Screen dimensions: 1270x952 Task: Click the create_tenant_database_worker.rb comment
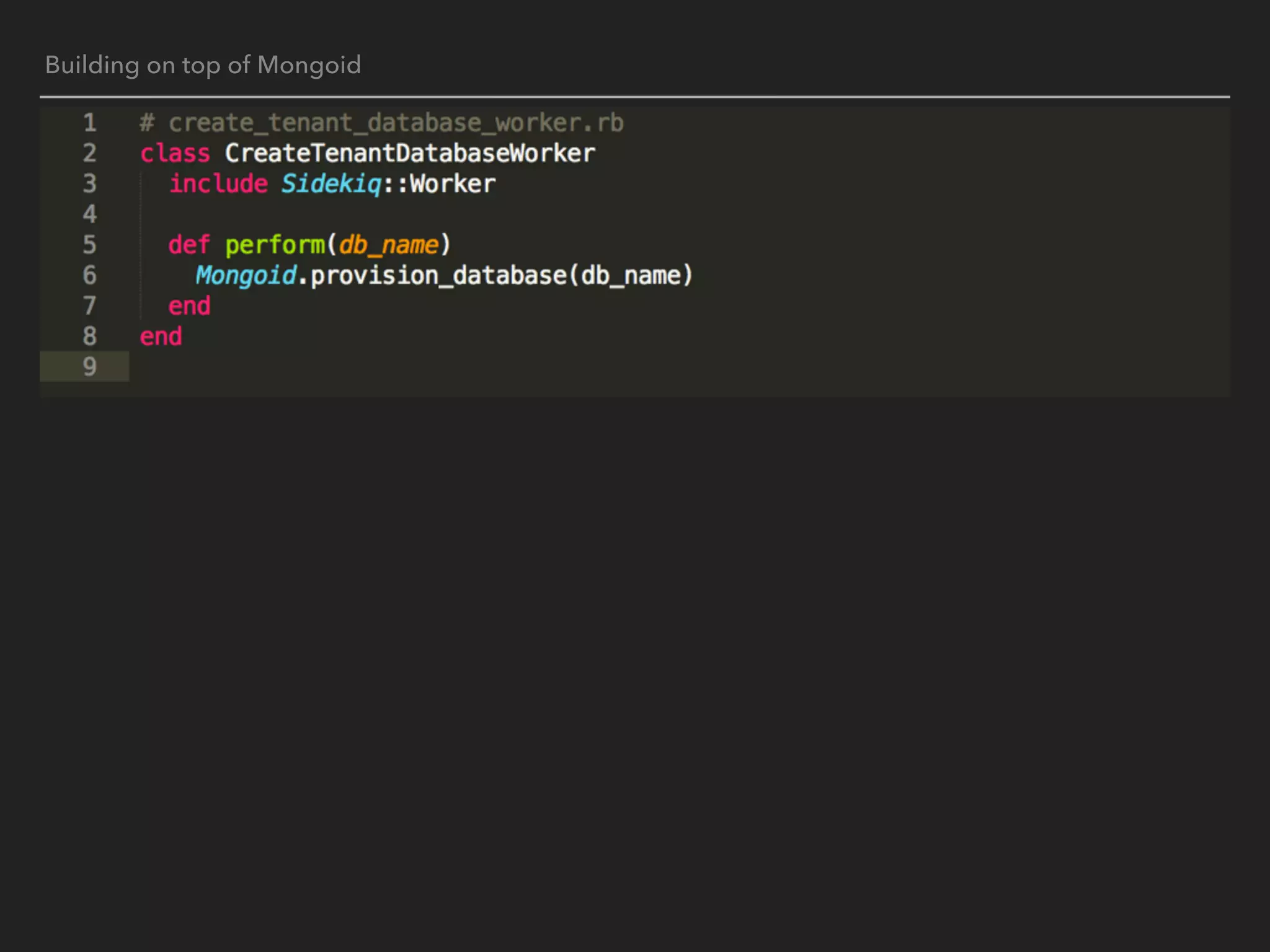click(381, 123)
